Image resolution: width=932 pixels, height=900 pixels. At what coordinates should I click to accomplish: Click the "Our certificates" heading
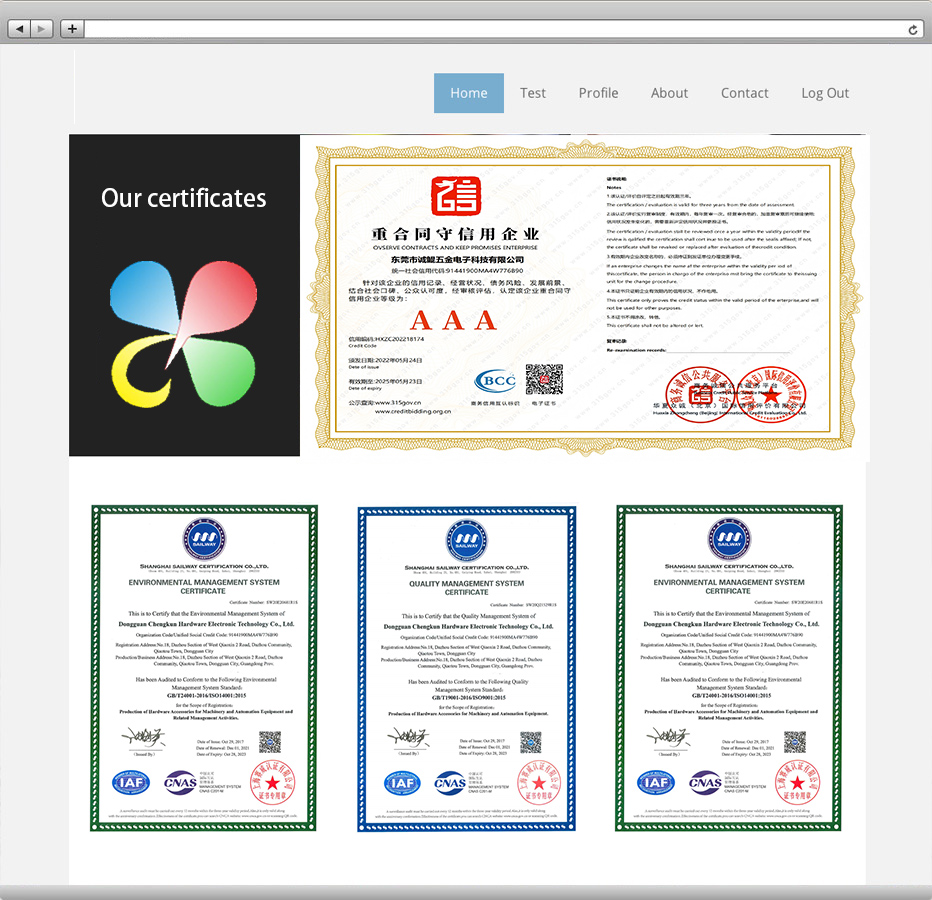tap(184, 198)
